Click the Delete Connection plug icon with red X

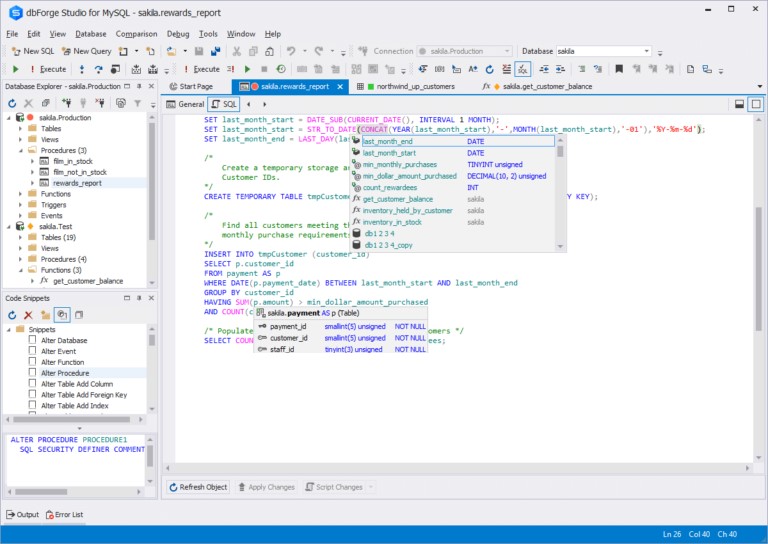tap(100, 103)
